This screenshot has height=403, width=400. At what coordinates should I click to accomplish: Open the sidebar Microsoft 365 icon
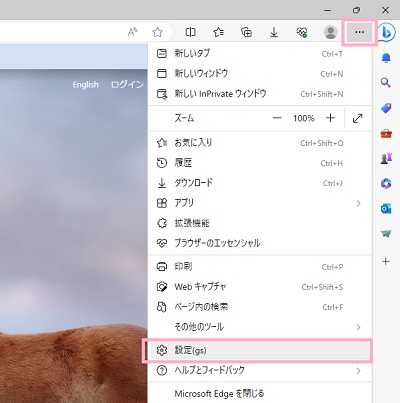click(x=386, y=184)
